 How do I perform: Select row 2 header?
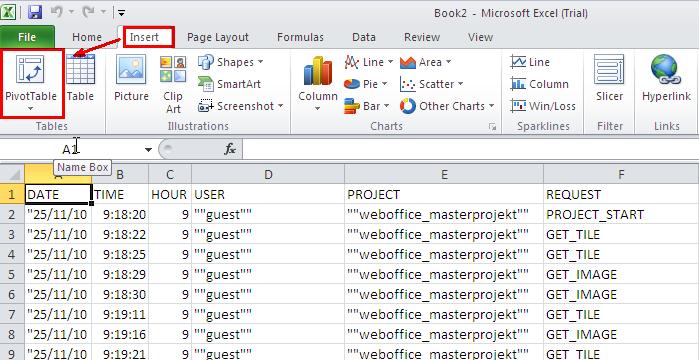pos(12,214)
